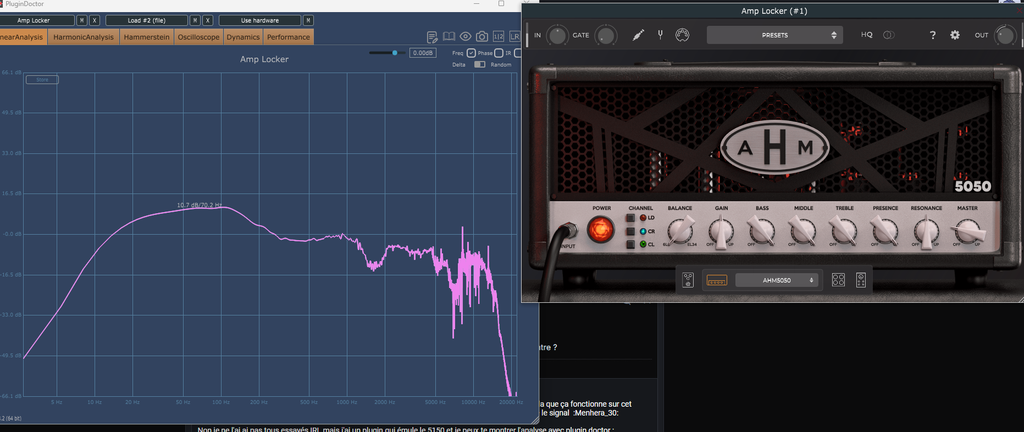Switch to the Hammerstein tab
This screenshot has height=432, width=1024.
pos(146,37)
